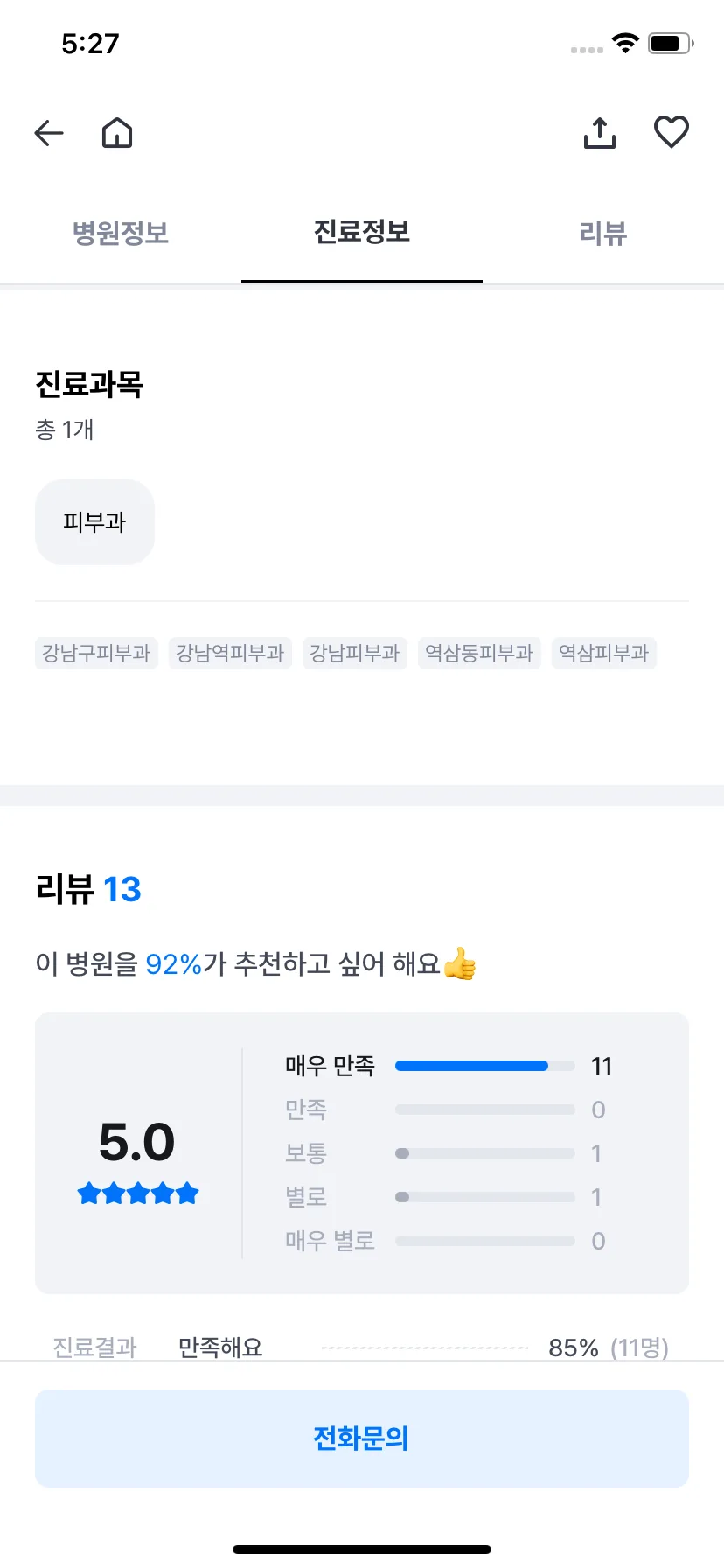Switch to the 병원정보 tab
This screenshot has height=1568, width=724.
click(121, 233)
